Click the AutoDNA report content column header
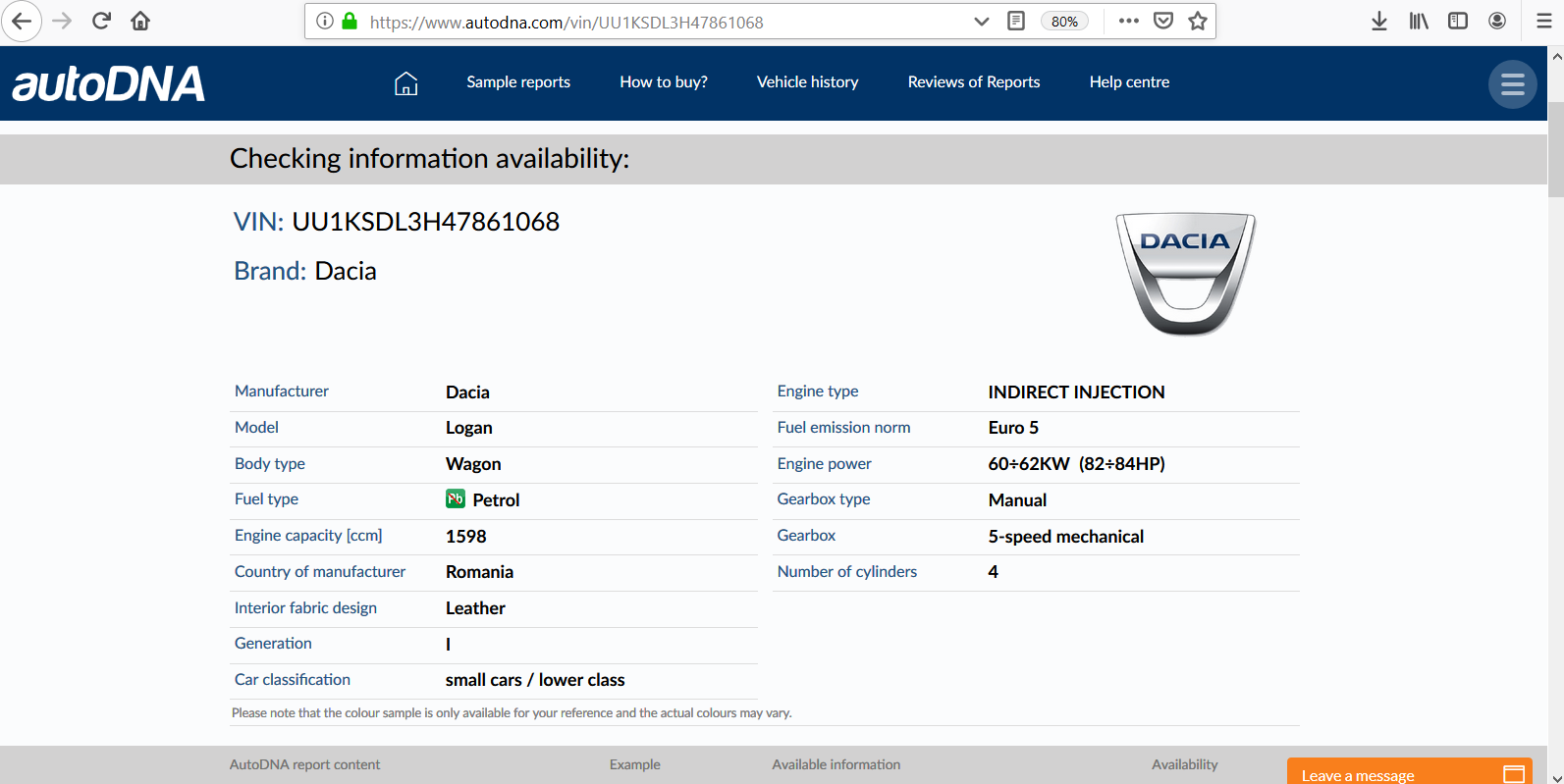 304,764
